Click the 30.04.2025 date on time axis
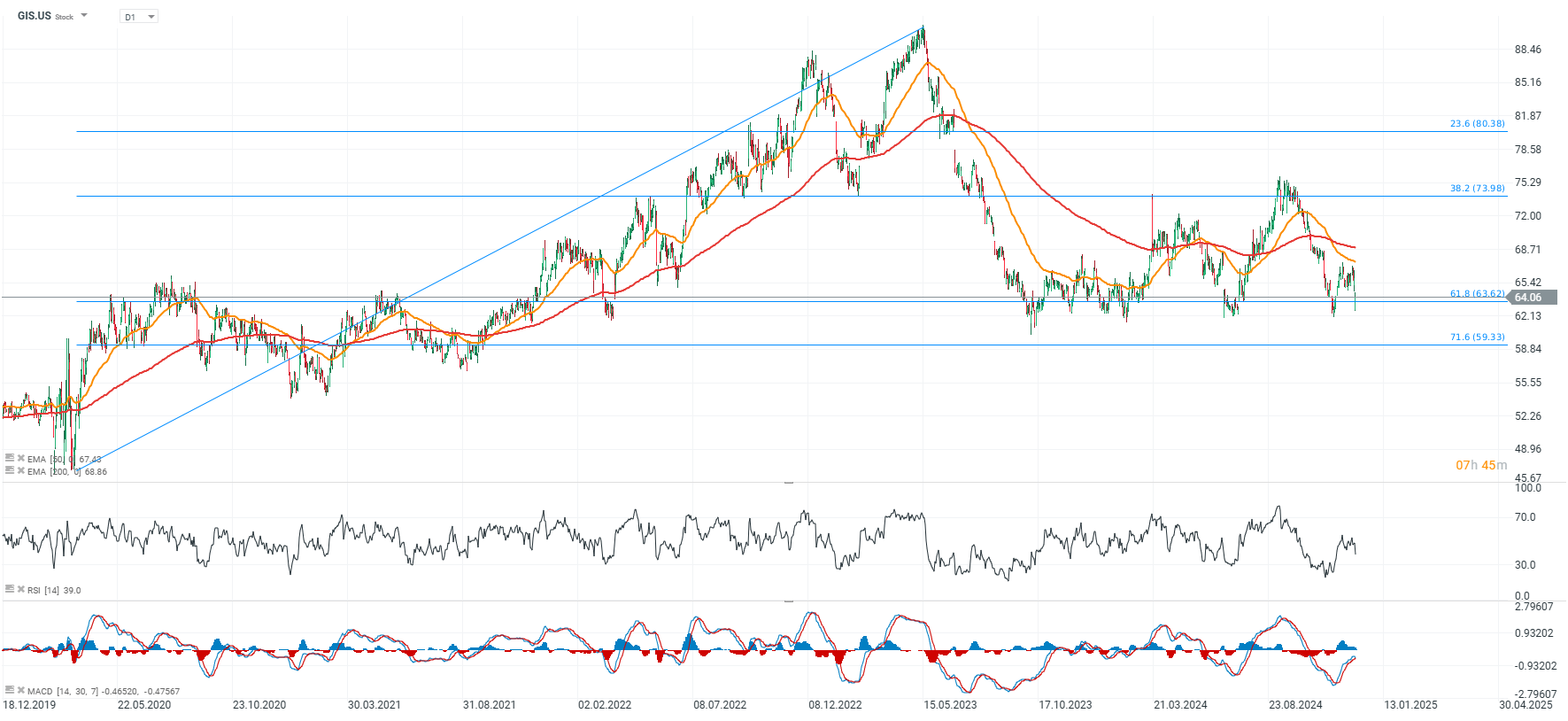Viewport: 1568px width, 721px height. coord(1526,705)
